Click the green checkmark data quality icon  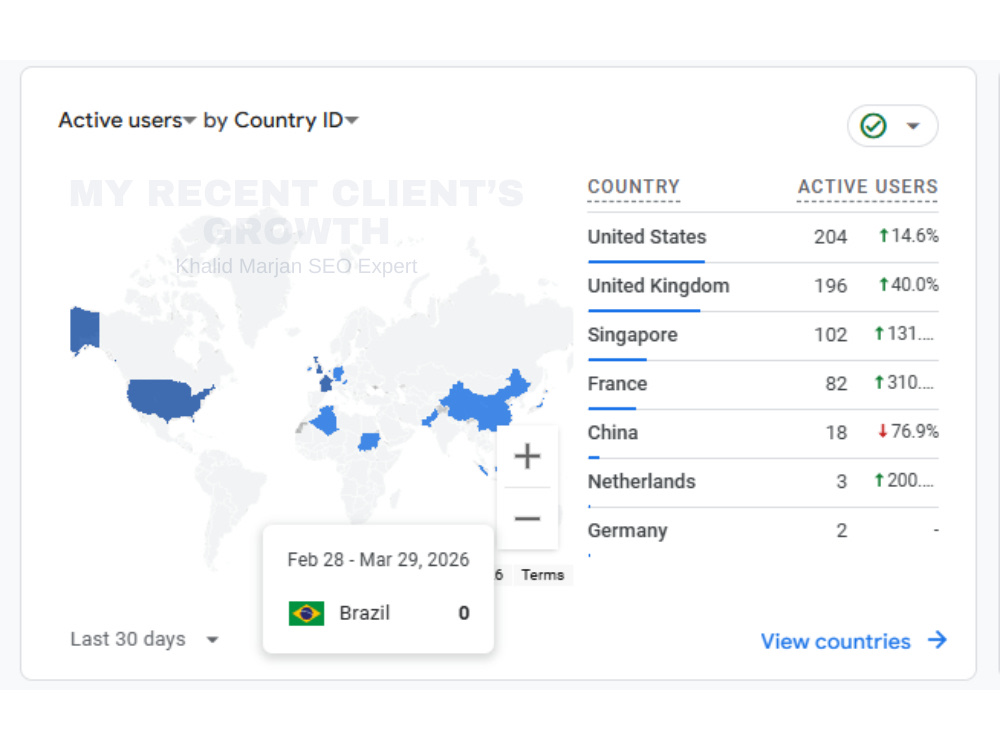click(x=872, y=126)
